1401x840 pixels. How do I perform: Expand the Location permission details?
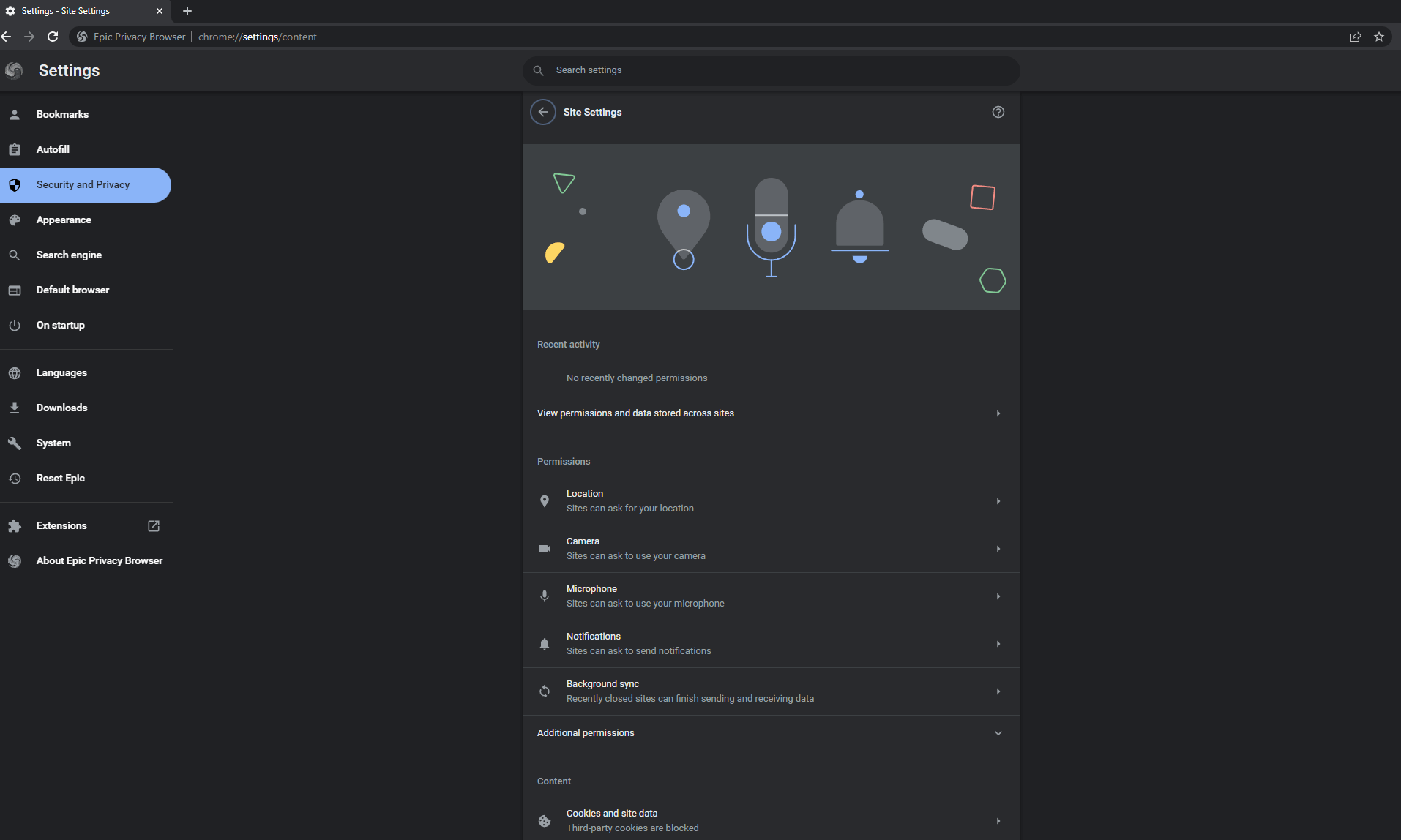point(998,500)
